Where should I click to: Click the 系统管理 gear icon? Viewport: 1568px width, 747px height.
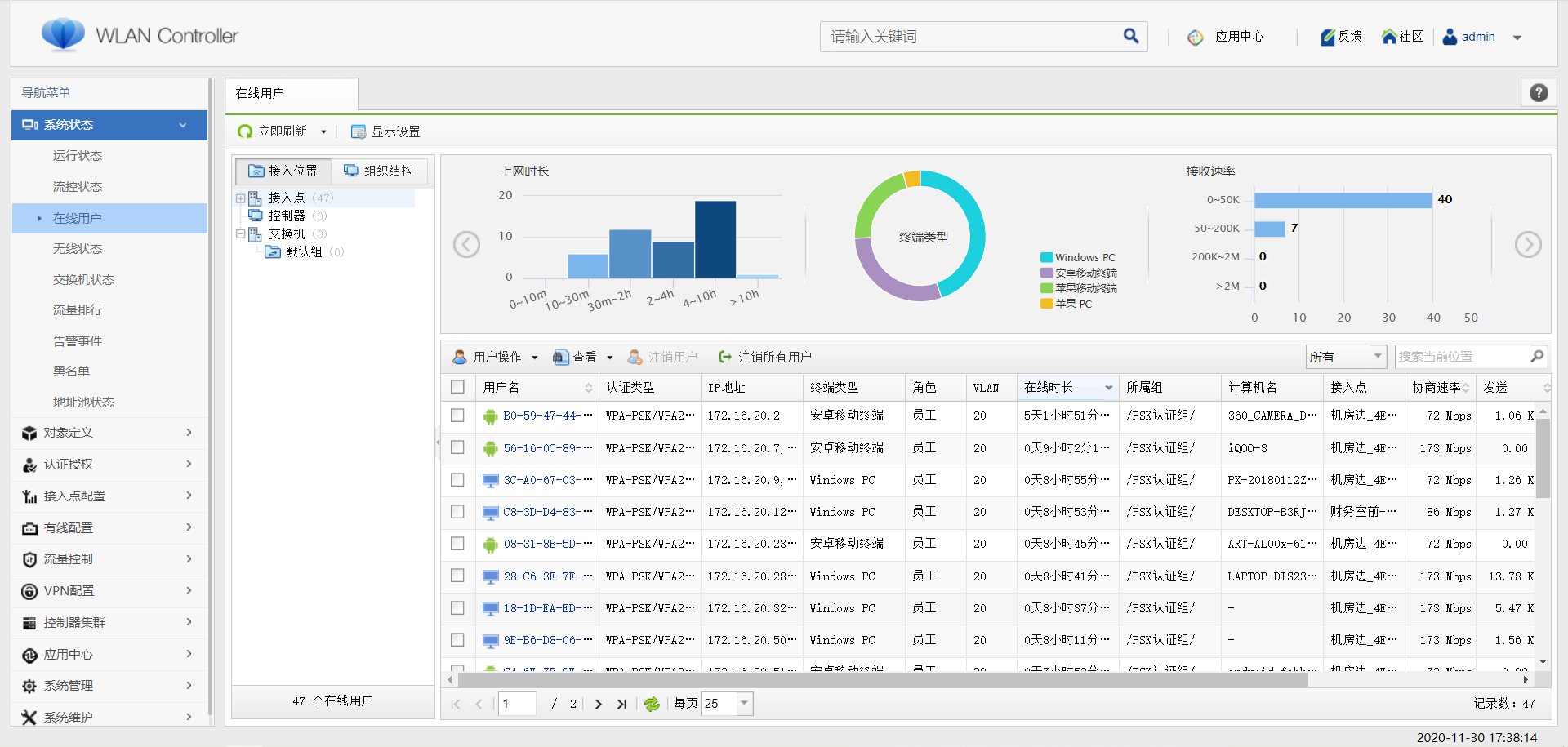pyautogui.click(x=29, y=686)
